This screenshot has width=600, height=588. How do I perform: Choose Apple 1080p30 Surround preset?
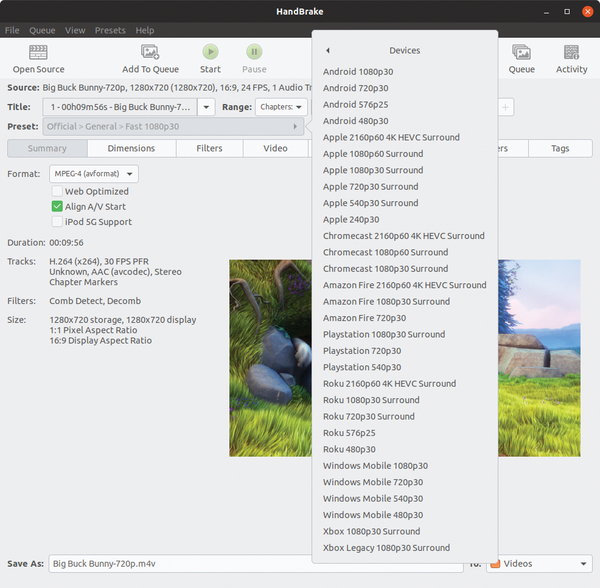[405, 170]
